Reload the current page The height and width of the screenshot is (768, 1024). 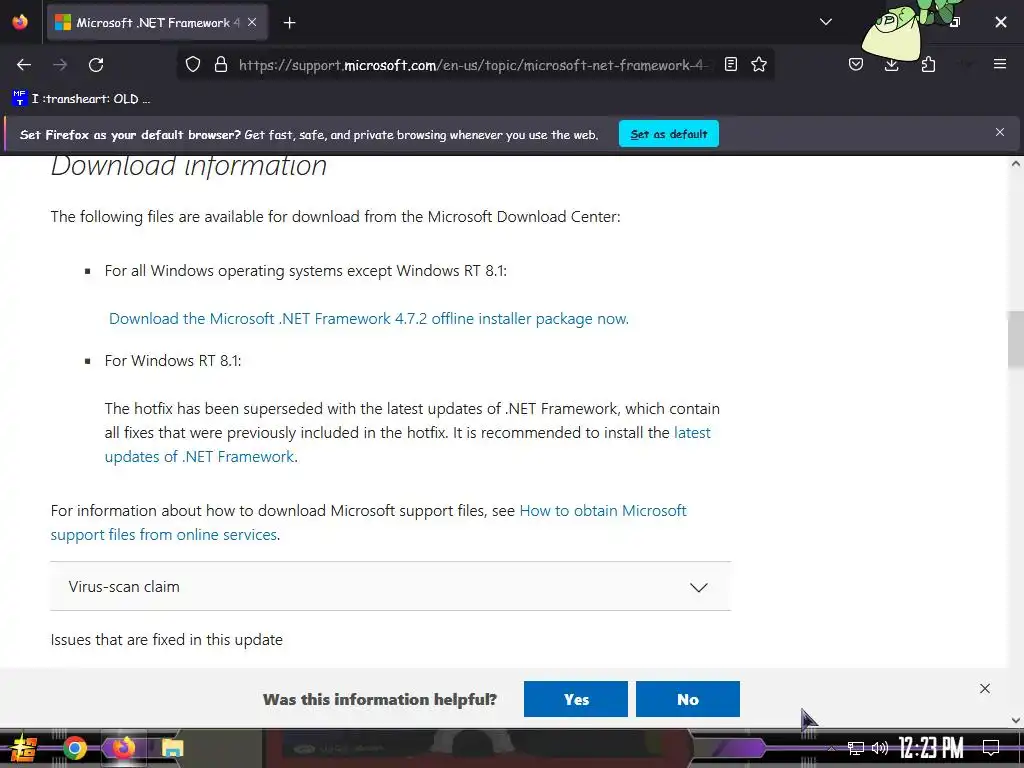point(96,65)
